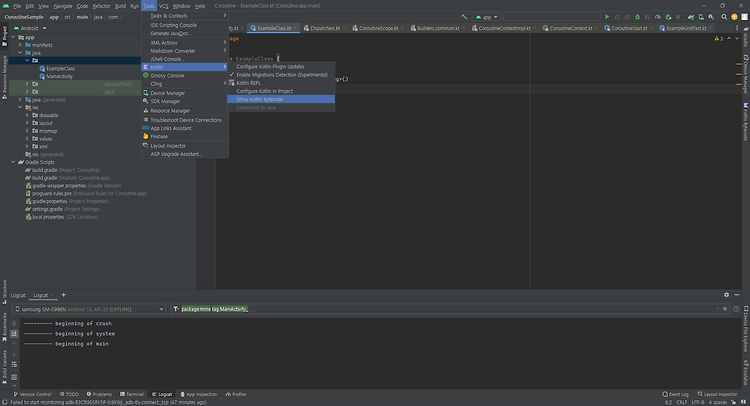Jump to next highlighted error with the down arrow

[x=737, y=38]
